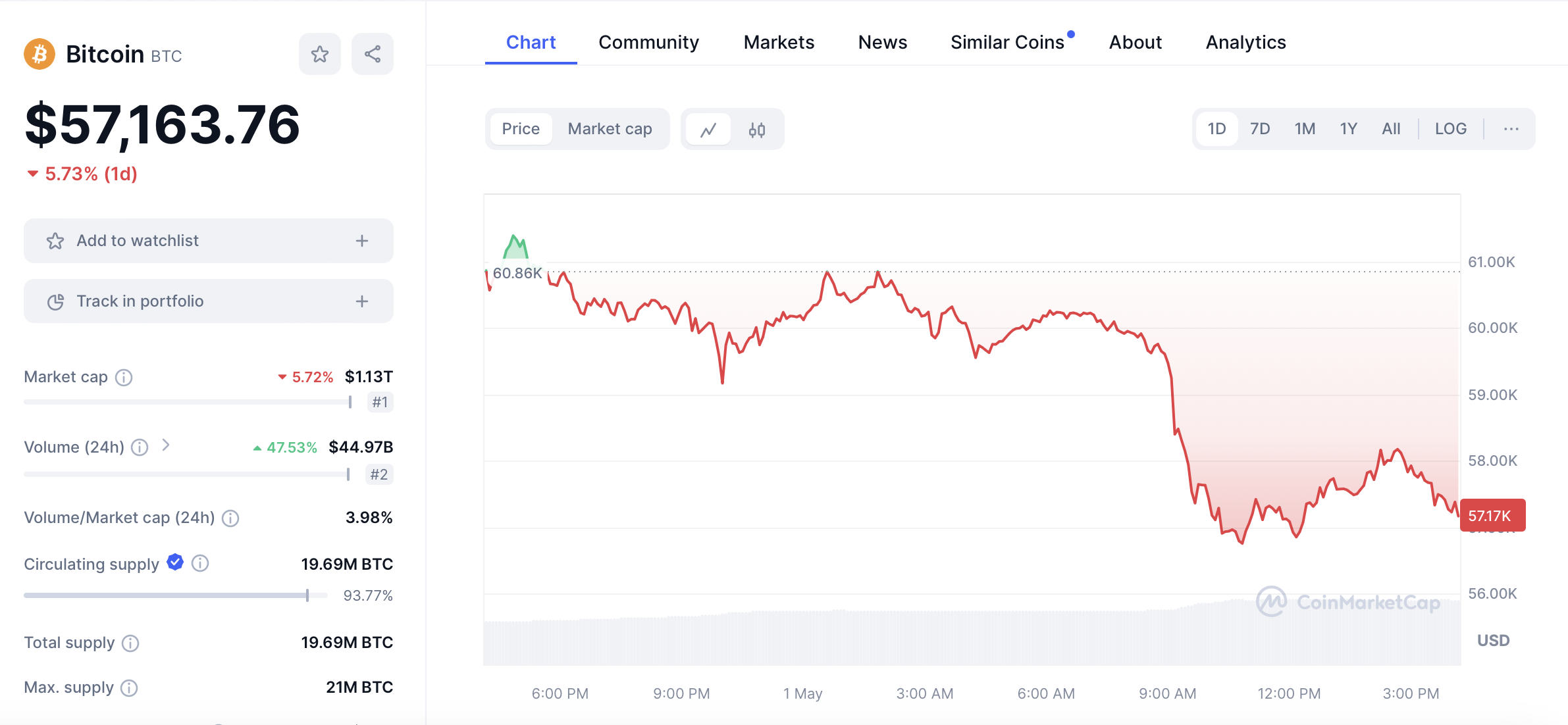The width and height of the screenshot is (1568, 725).
Task: Open the three-dot chart options menu
Action: pos(1511,129)
